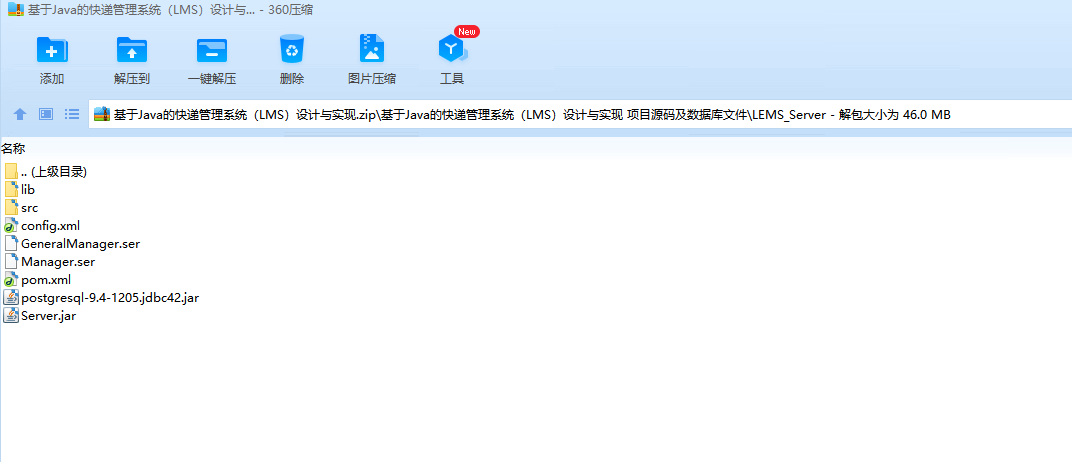Select the 'Server.jar' file name
Viewport: 1072px width, 462px height.
pos(49,316)
